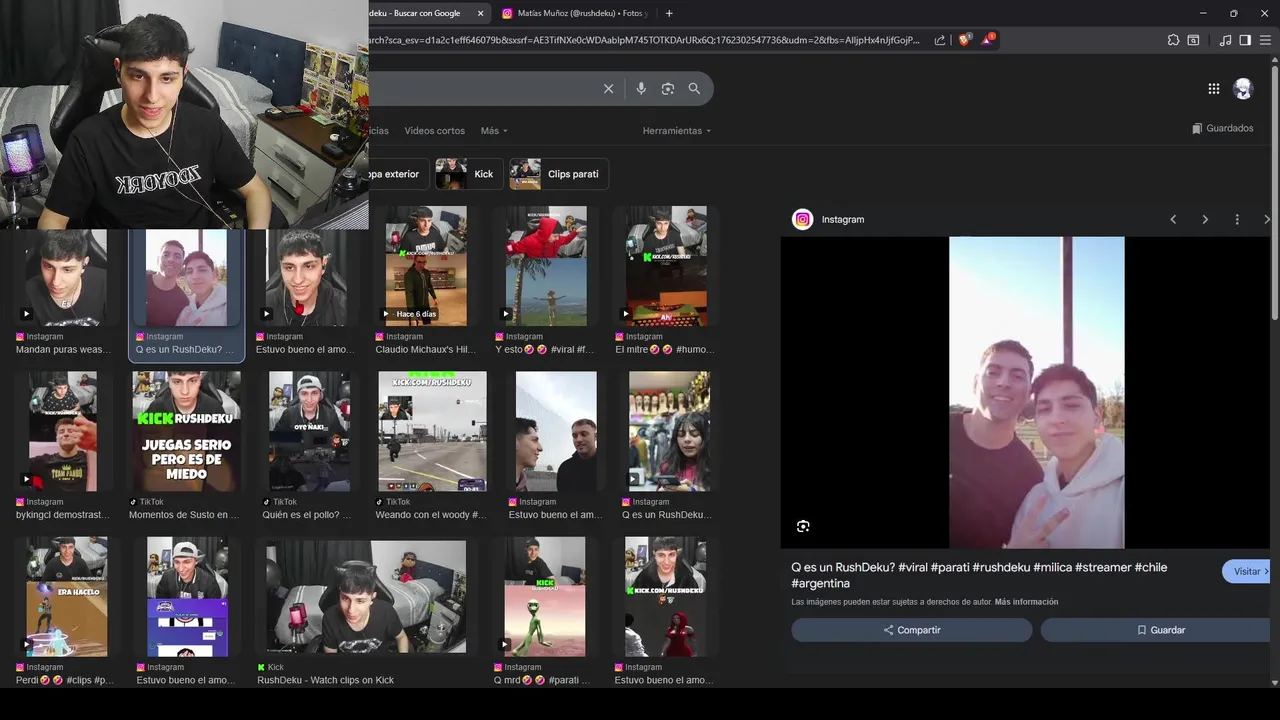This screenshot has height=720, width=1280.
Task: Start voice search with microphone icon
Action: point(641,89)
